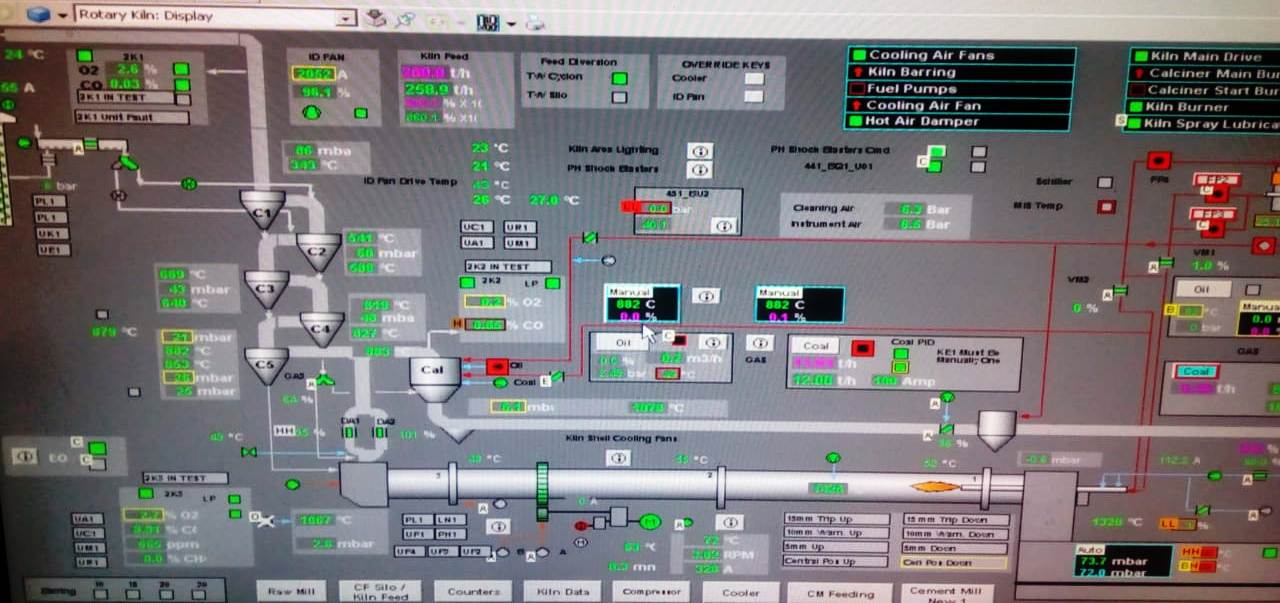The width and height of the screenshot is (1280, 603).
Task: Open info icon between the Manual controllers
Action: [x=706, y=296]
